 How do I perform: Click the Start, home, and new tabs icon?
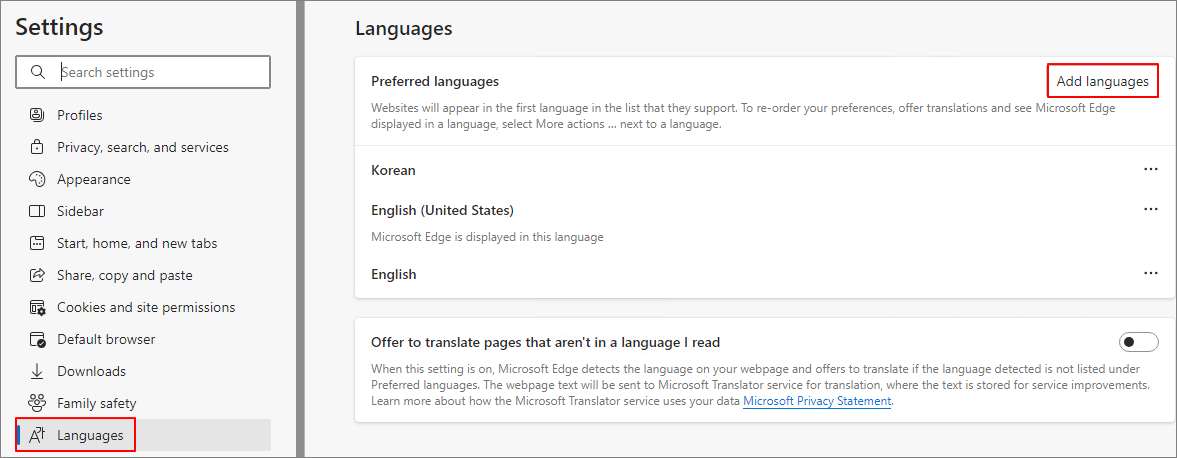click(37, 243)
